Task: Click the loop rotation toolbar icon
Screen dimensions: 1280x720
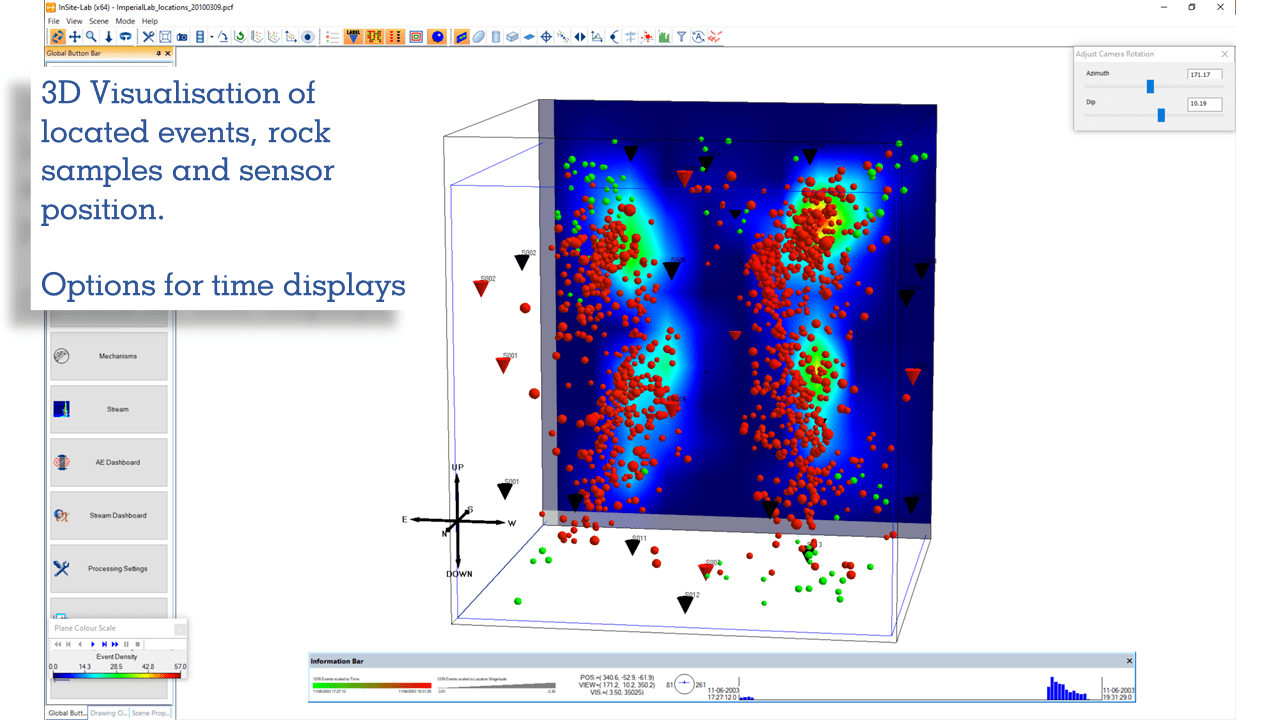Action: coord(125,37)
